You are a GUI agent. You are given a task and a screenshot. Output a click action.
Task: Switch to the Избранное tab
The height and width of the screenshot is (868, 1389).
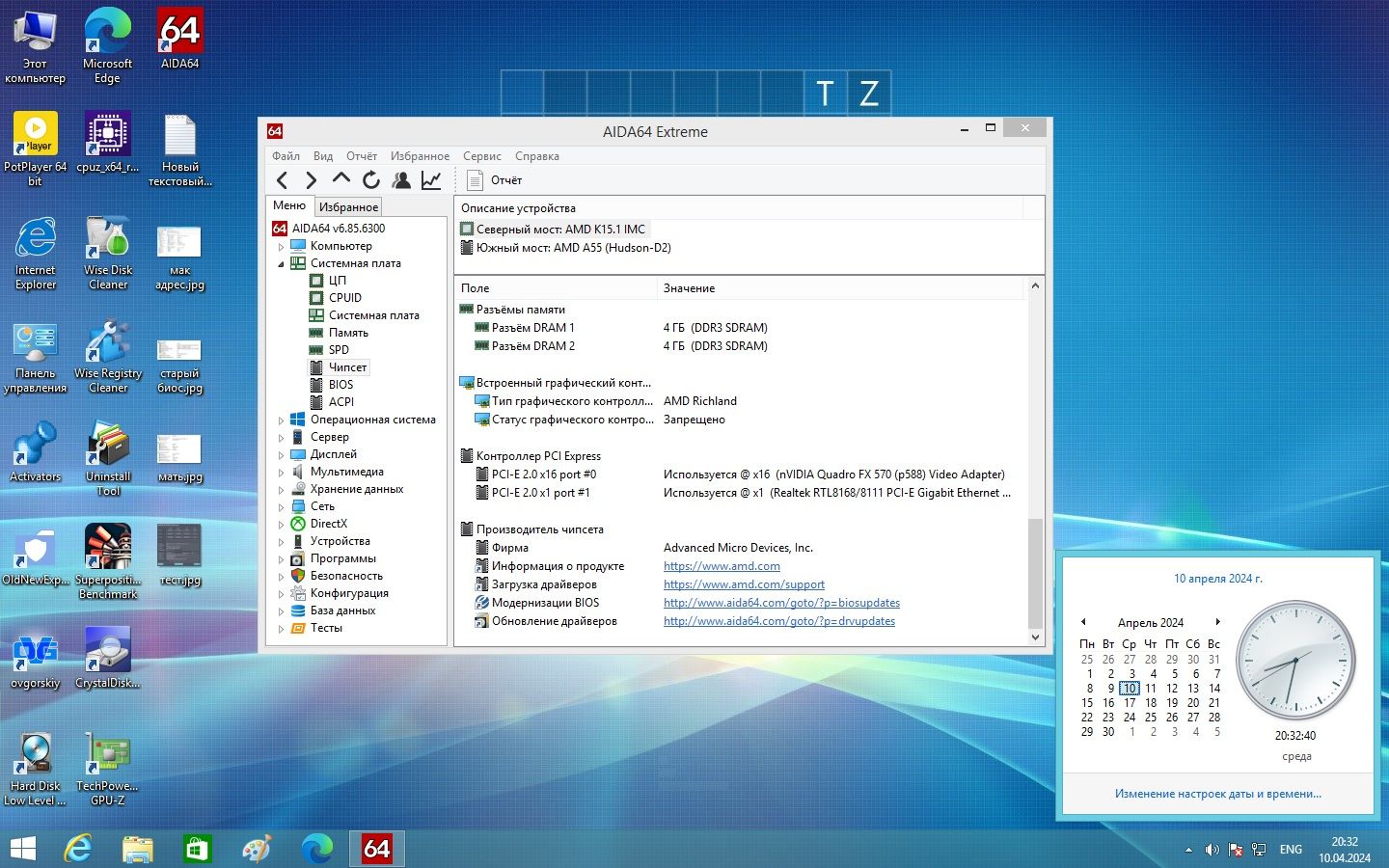(348, 207)
